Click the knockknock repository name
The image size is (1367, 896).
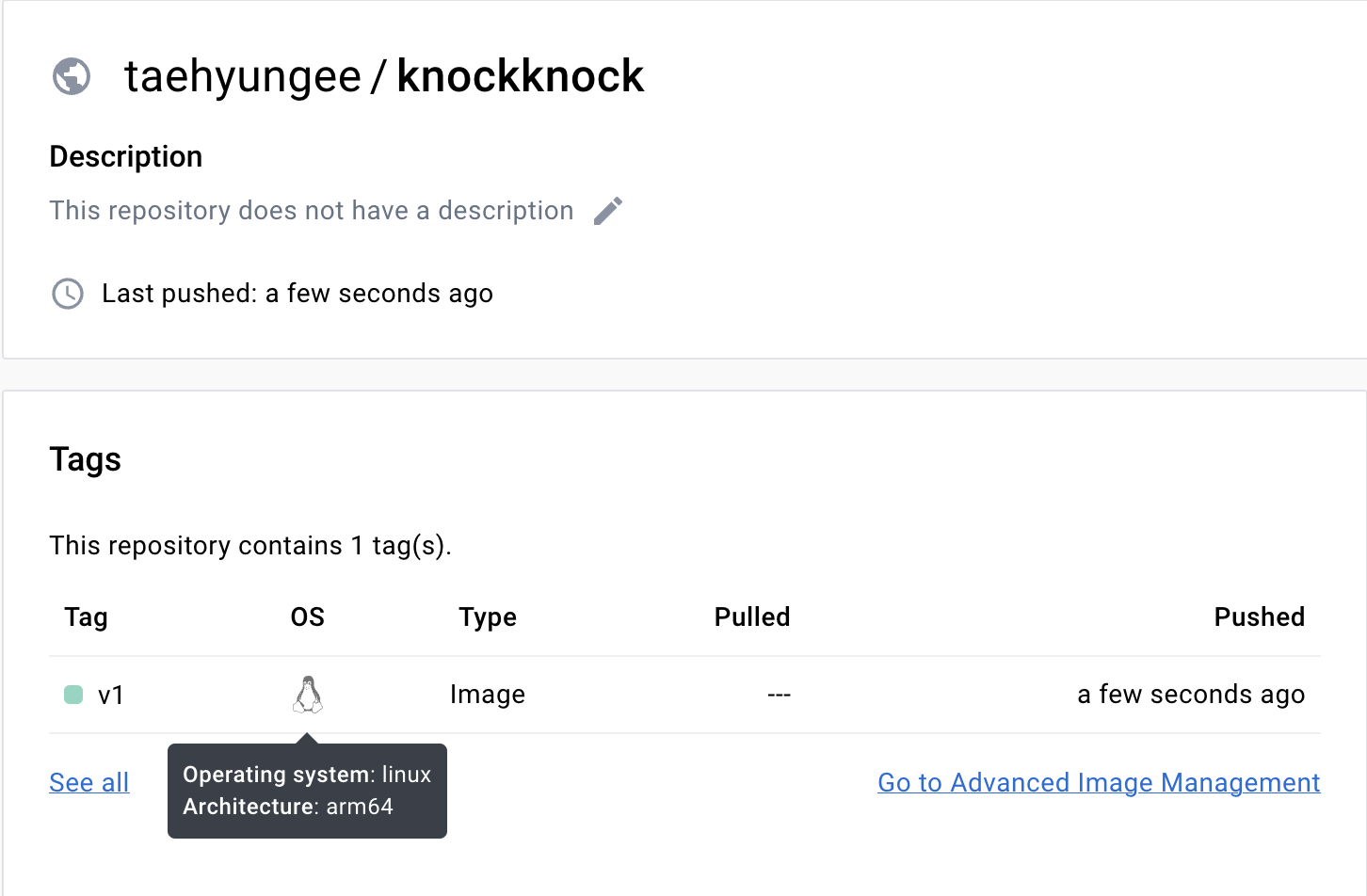(x=521, y=76)
